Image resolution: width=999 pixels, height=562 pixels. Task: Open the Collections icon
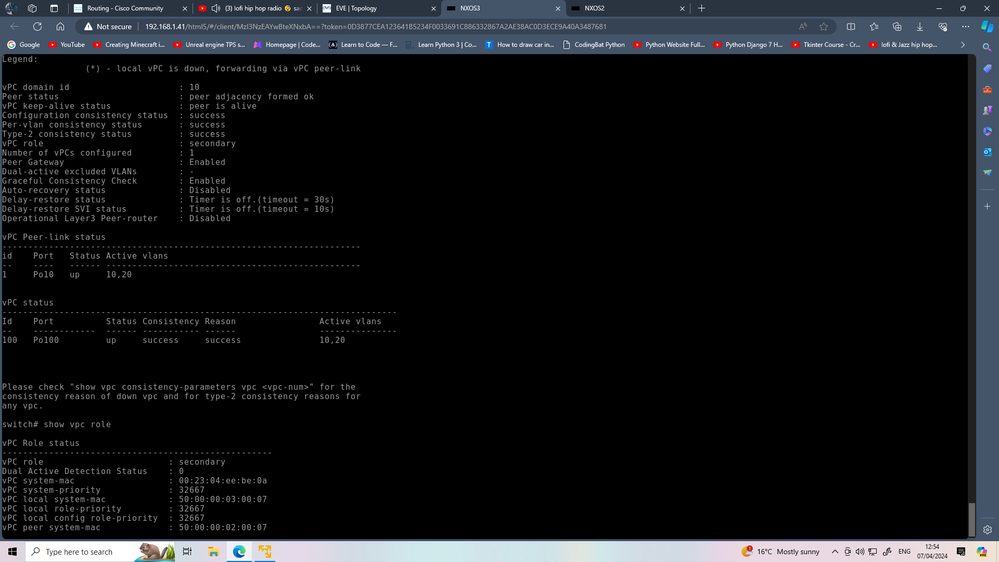click(x=897, y=27)
